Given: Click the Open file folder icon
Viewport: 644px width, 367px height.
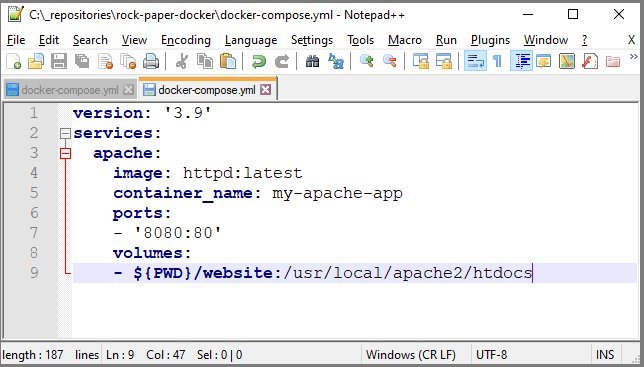Looking at the screenshot, I should [36, 62].
